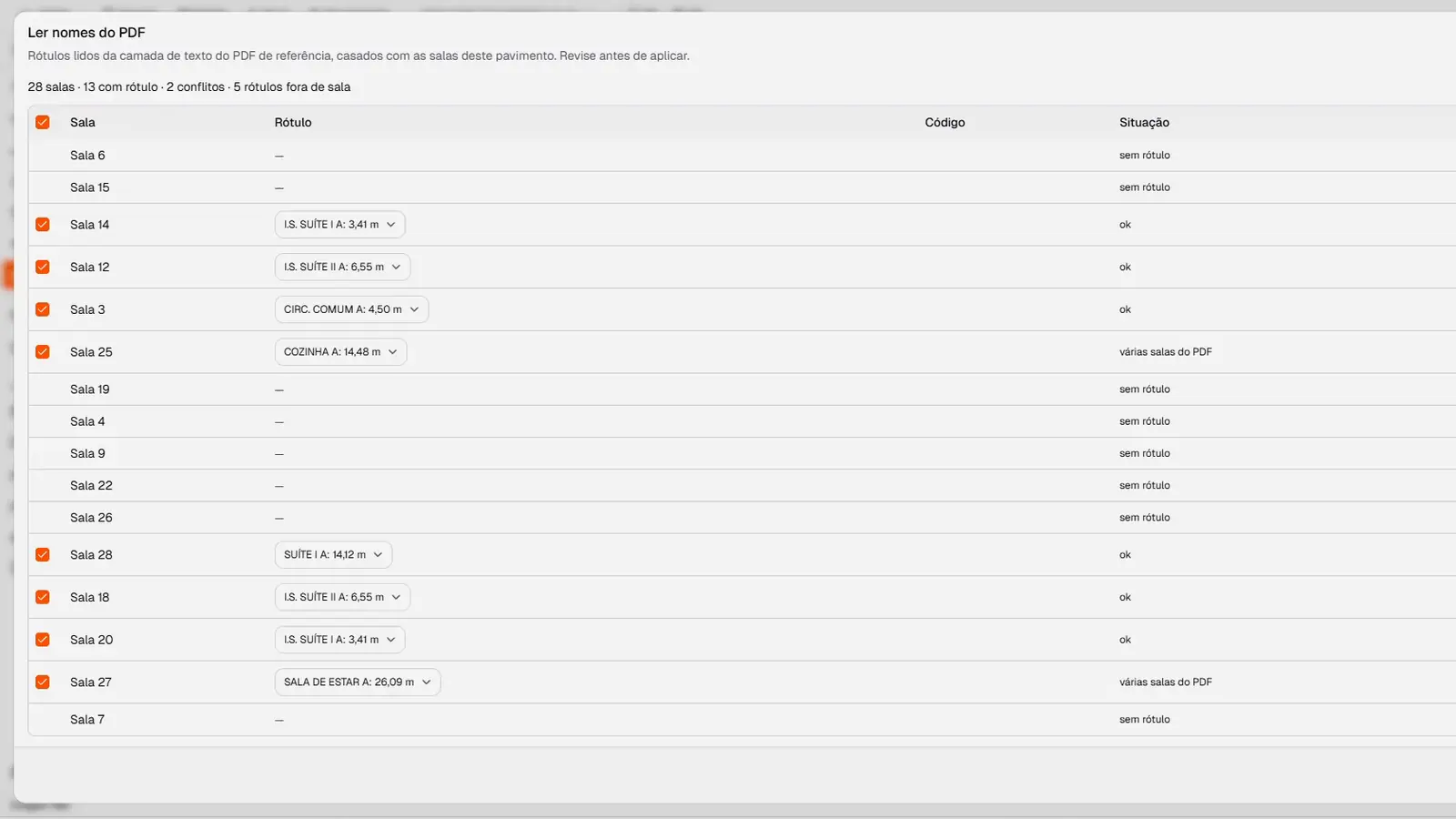Expand the CIRC. COMUM A: 4,50 m dropdown

point(351,309)
